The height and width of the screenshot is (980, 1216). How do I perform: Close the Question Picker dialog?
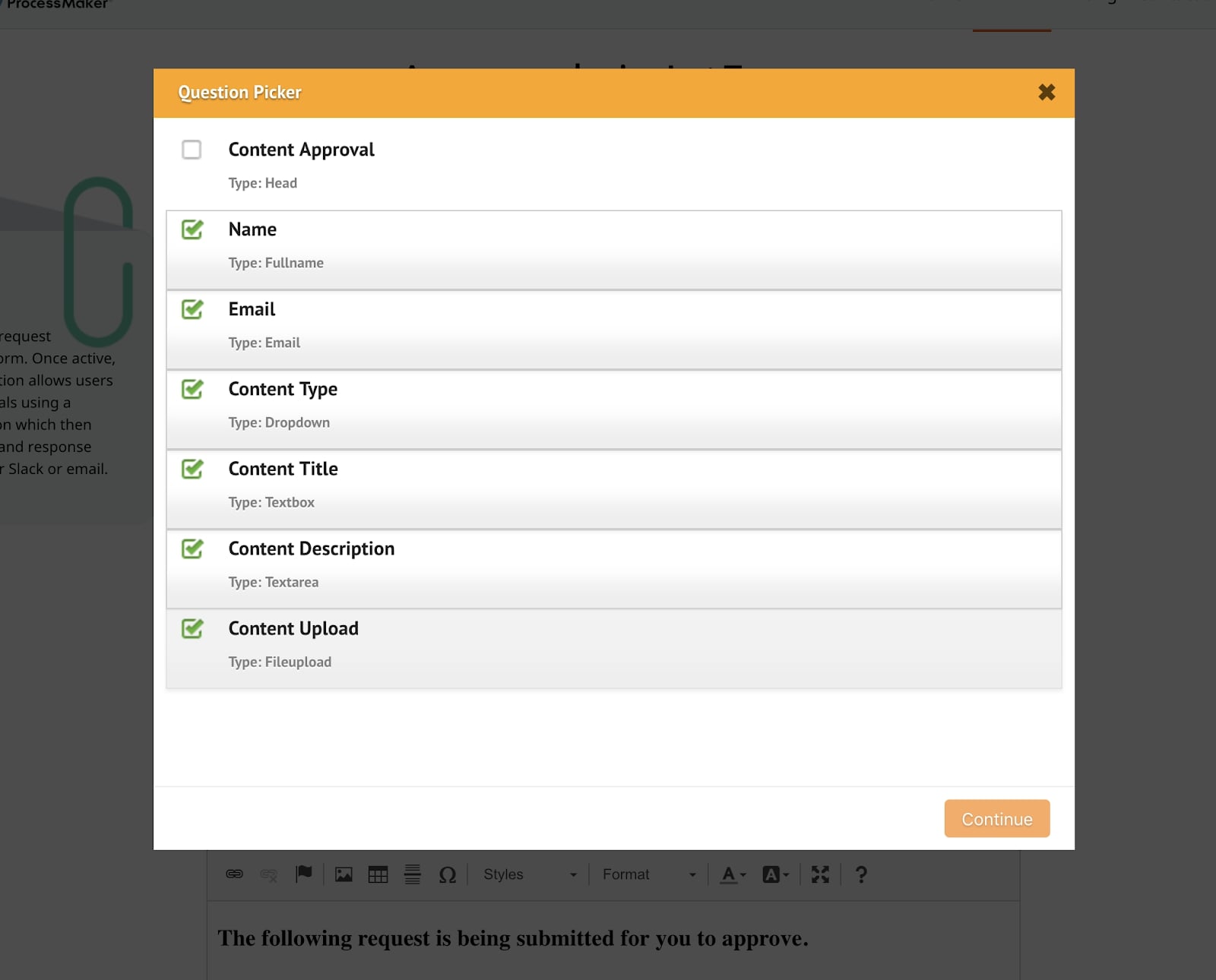click(x=1047, y=93)
